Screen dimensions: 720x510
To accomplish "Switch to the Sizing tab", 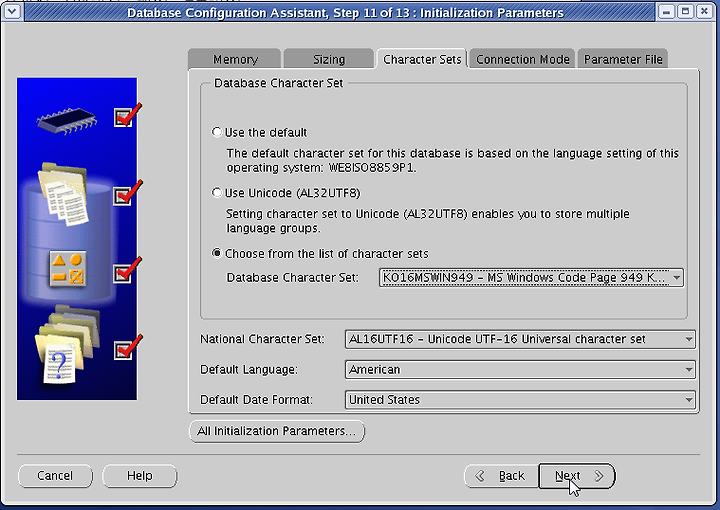I will point(329,59).
